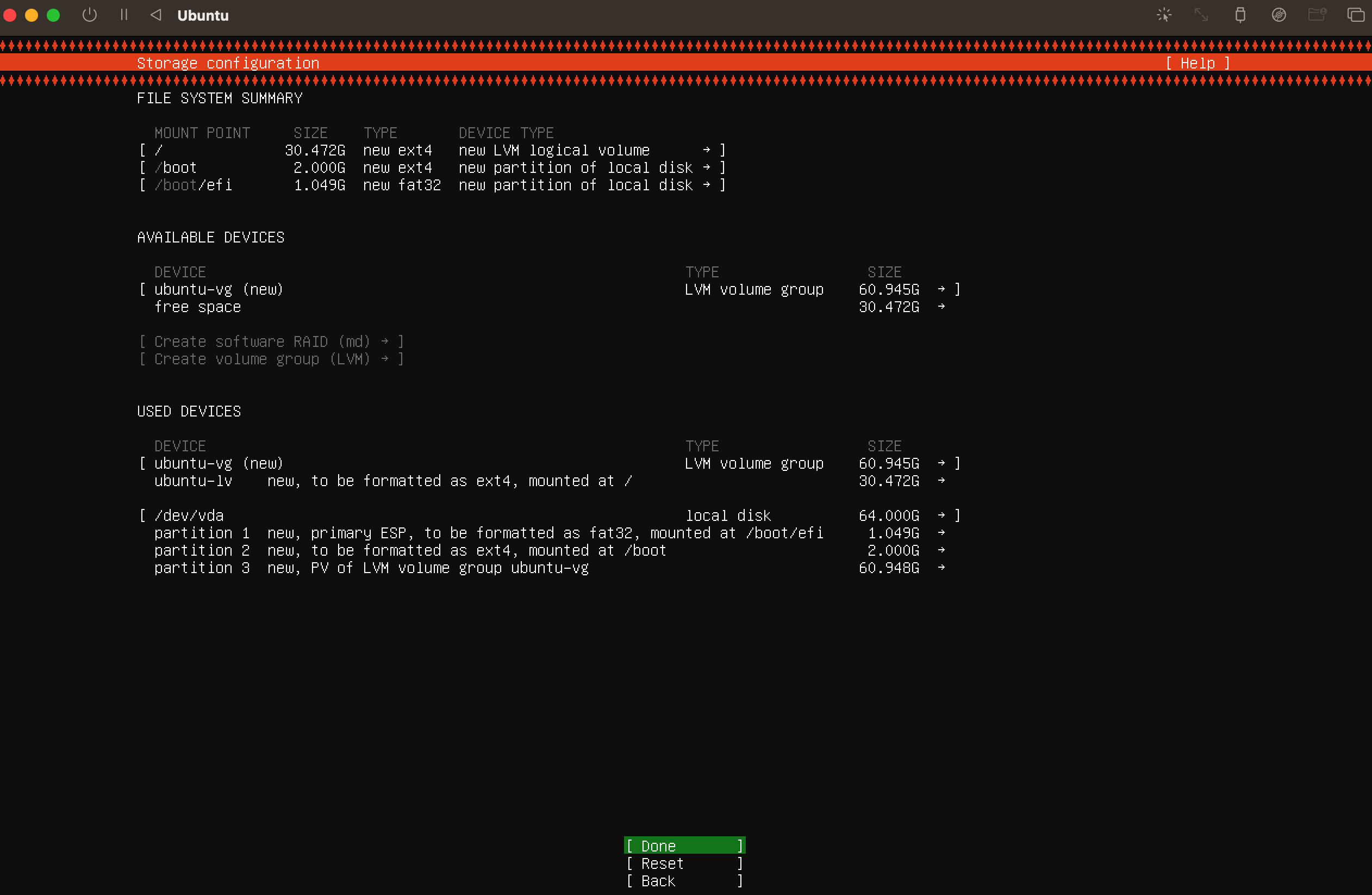Select the Back button
This screenshot has width=1372, height=895.
tap(684, 880)
